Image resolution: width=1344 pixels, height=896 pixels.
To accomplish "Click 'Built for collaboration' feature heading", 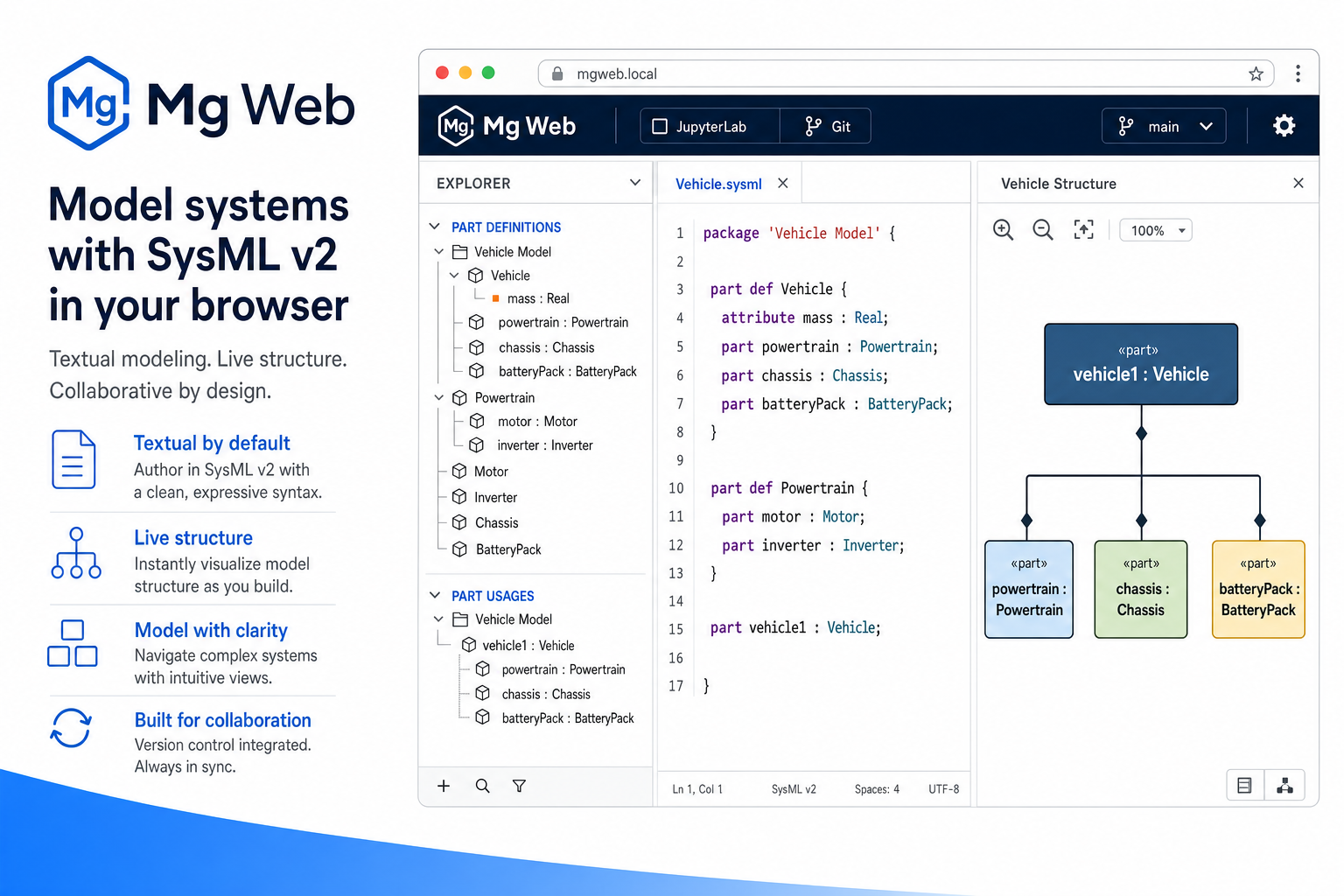I will coord(223,720).
